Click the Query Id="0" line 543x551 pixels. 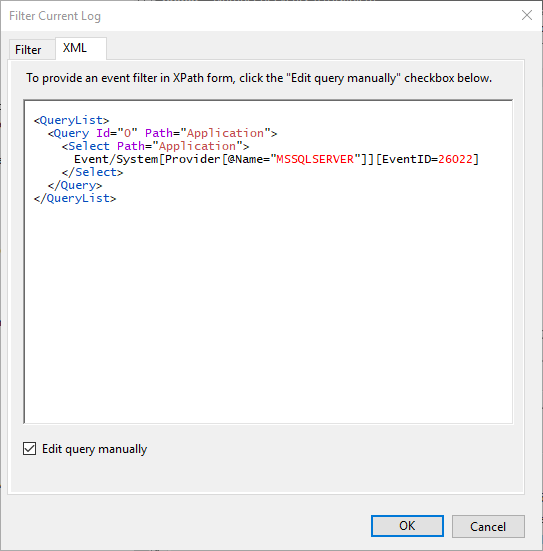point(162,133)
